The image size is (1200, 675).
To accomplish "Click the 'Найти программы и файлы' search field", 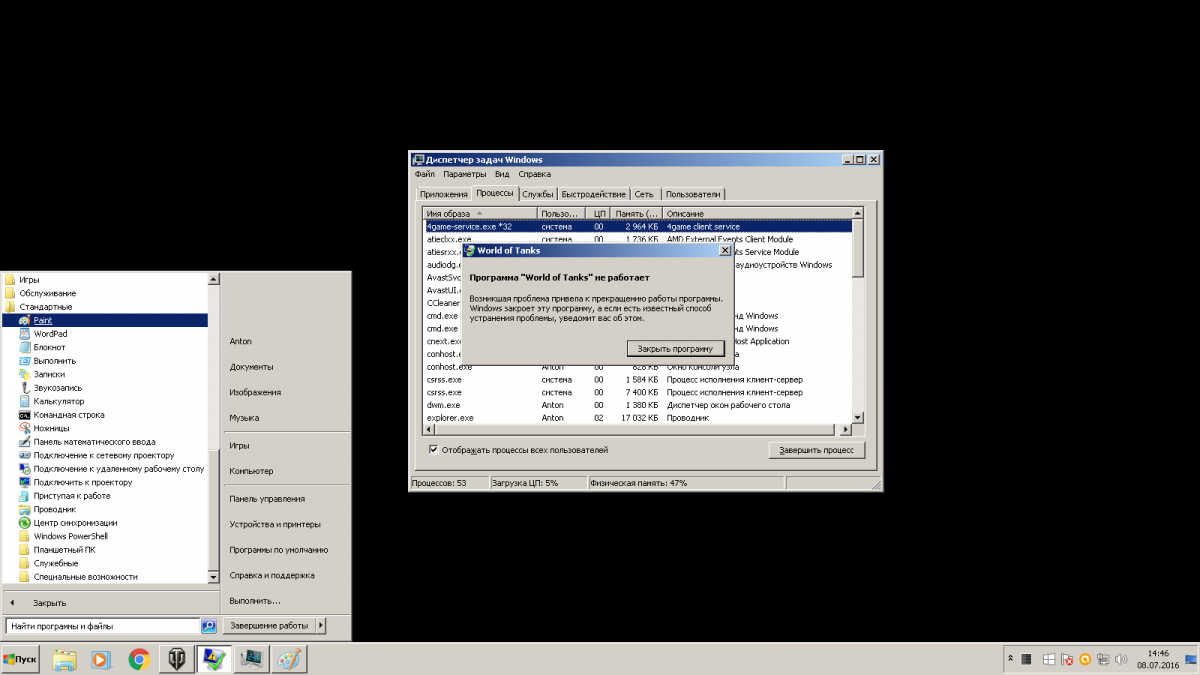I will click(x=100, y=626).
